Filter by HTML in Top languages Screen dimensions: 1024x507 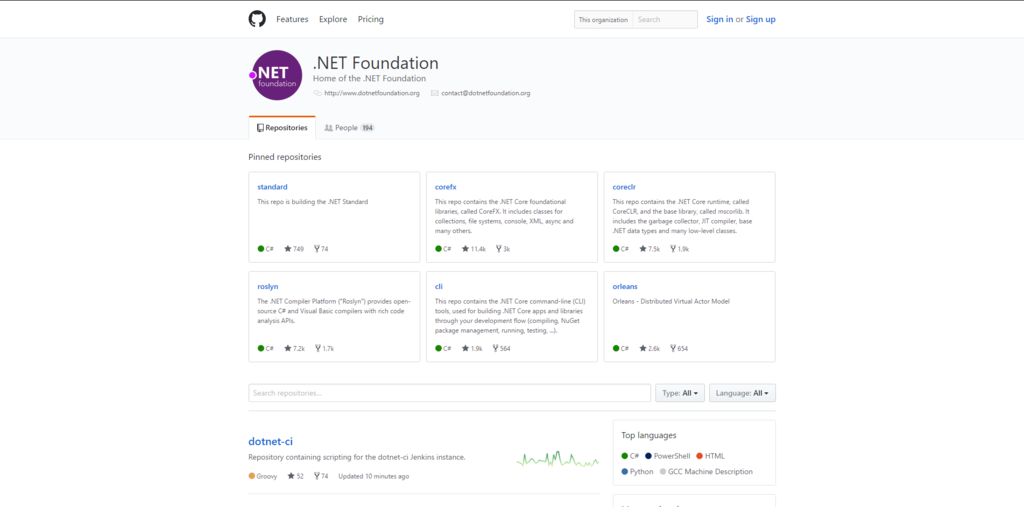click(x=711, y=456)
